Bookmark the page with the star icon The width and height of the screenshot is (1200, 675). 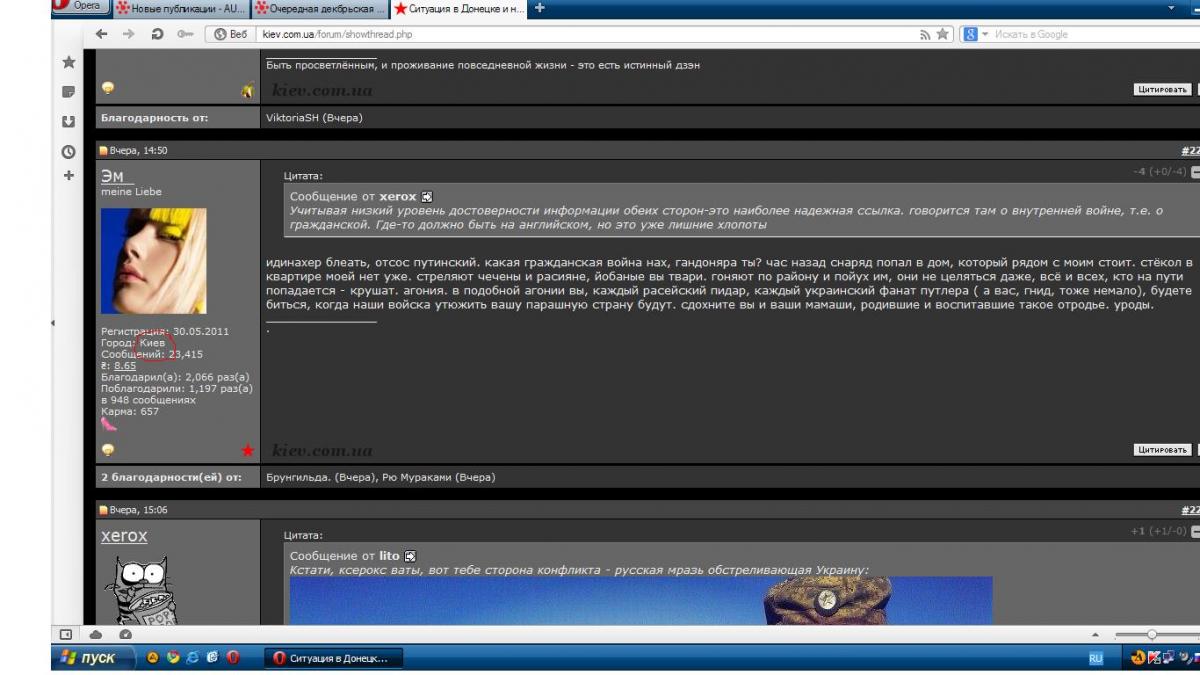coord(942,34)
